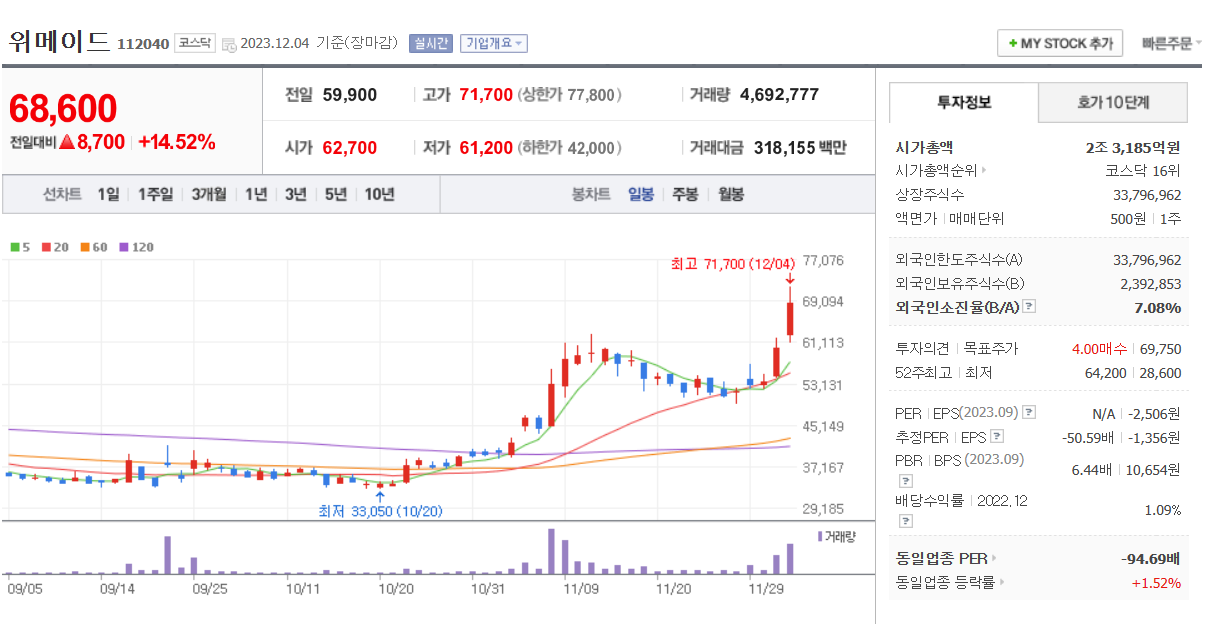1205x624 pixels.
Task: Click the red 20-day average legend marker
Action: coord(46,246)
